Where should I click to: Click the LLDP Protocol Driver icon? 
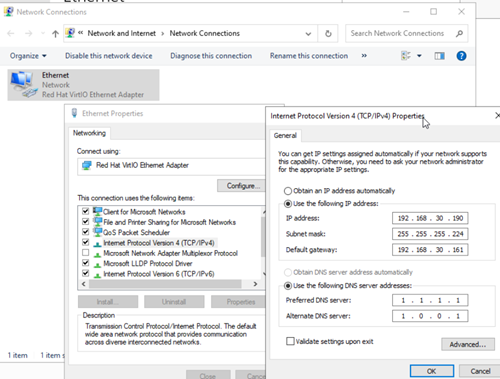click(97, 265)
